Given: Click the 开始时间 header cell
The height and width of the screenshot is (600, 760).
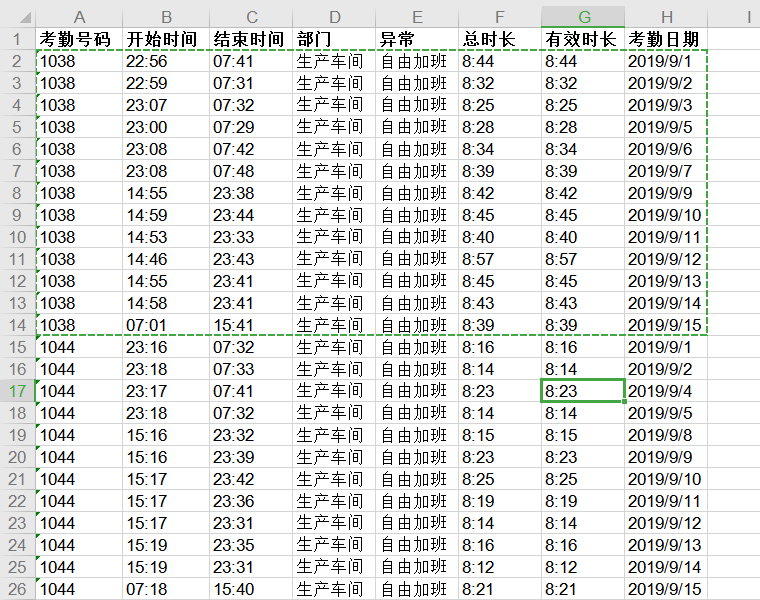Looking at the screenshot, I should click(x=166, y=39).
